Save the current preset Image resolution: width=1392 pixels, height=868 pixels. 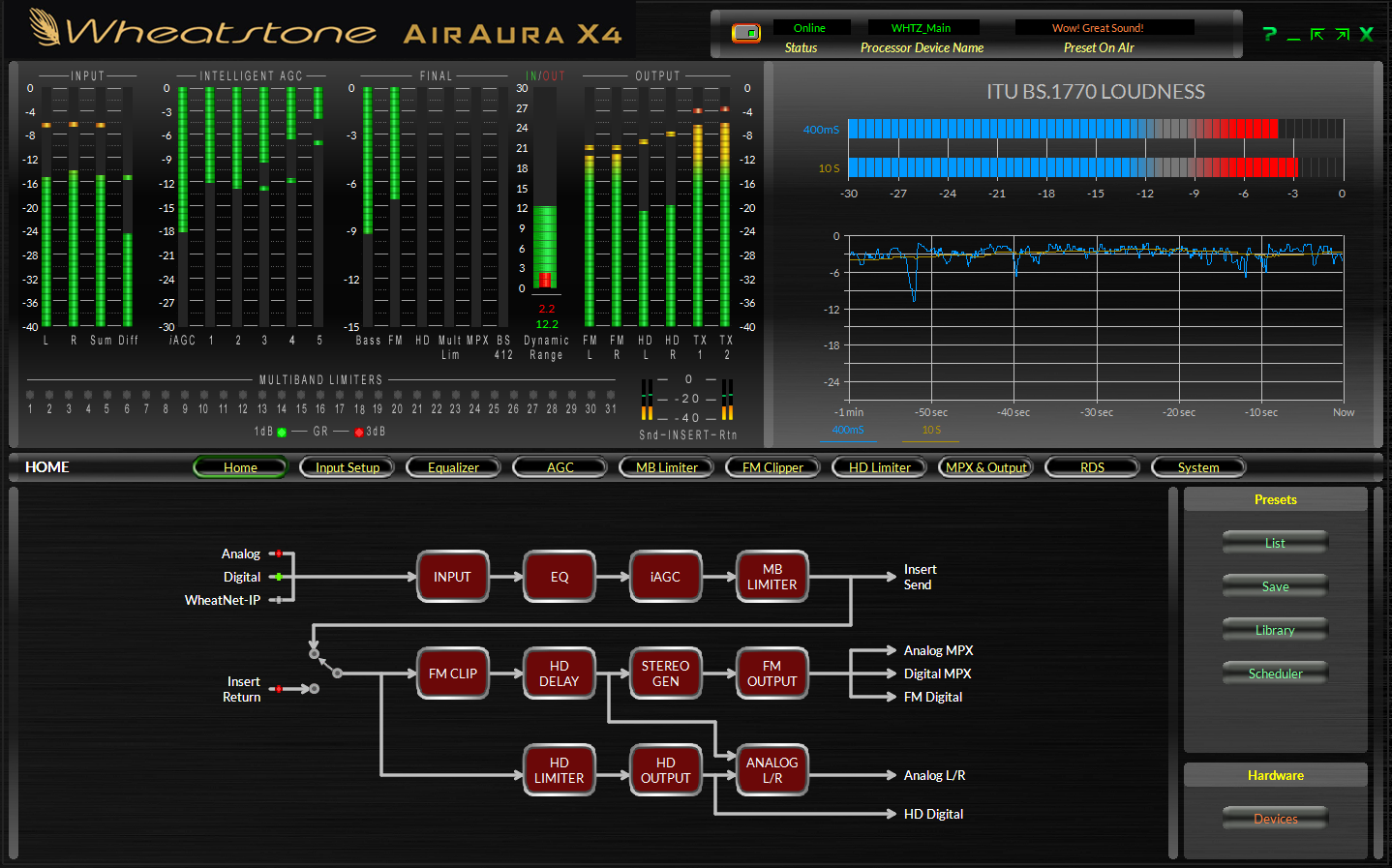(x=1274, y=585)
